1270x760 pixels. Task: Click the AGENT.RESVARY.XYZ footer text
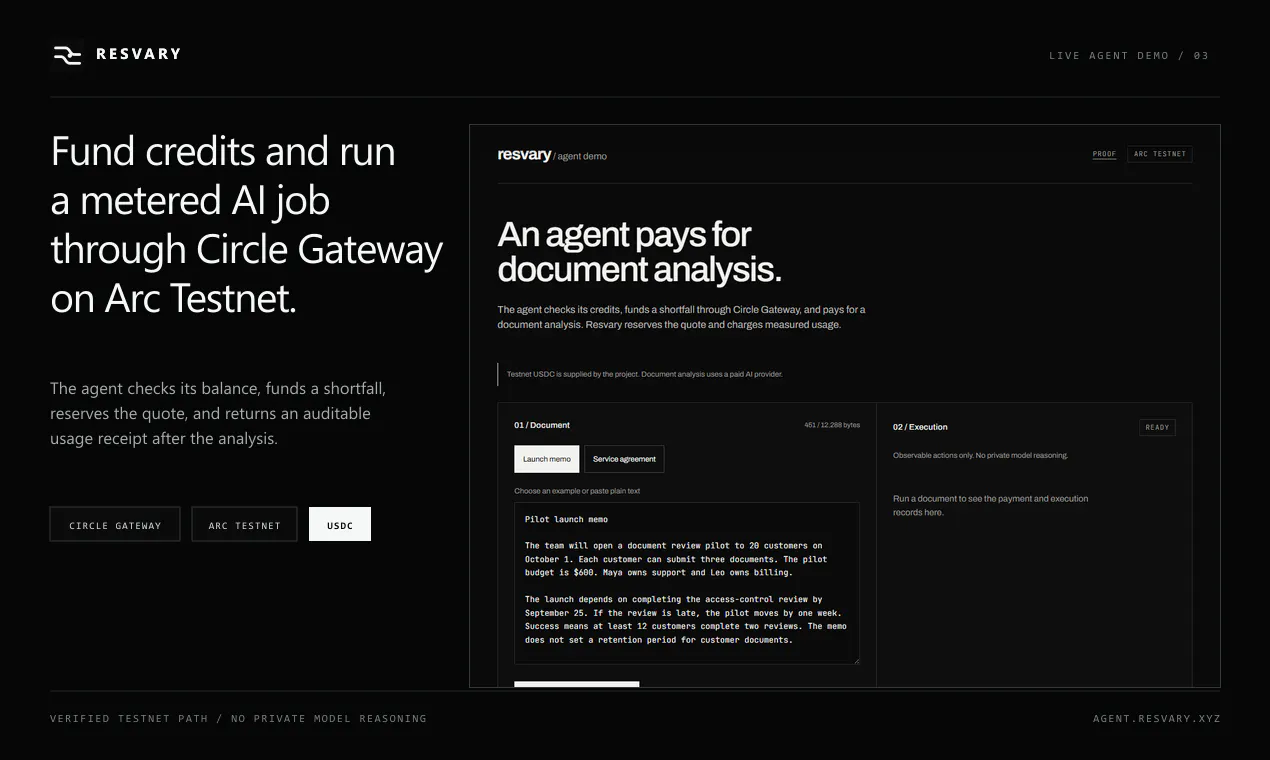tap(1157, 718)
